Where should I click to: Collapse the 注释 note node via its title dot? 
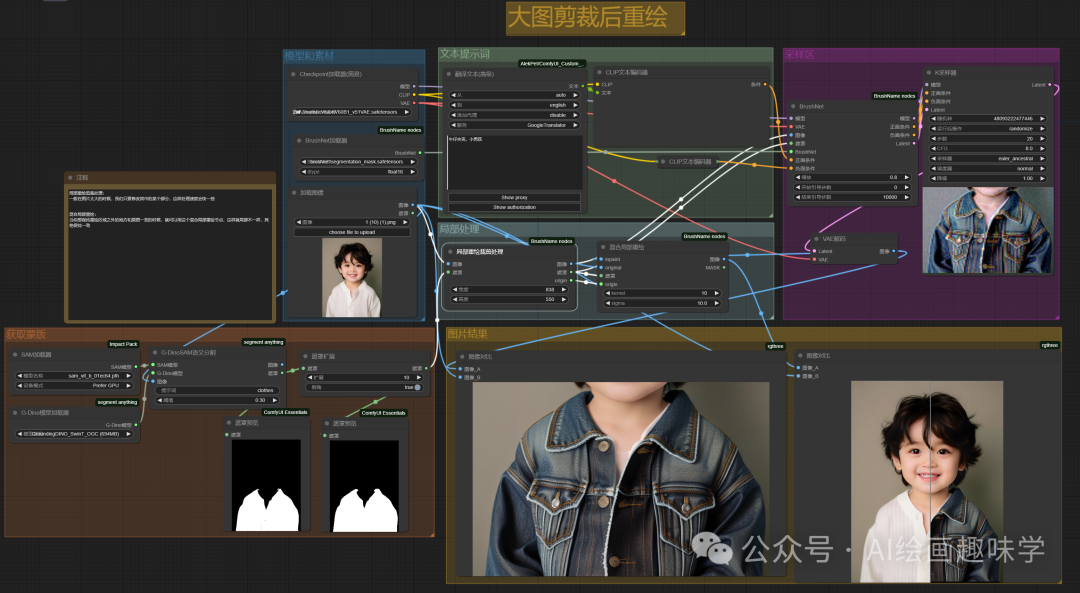tap(72, 178)
